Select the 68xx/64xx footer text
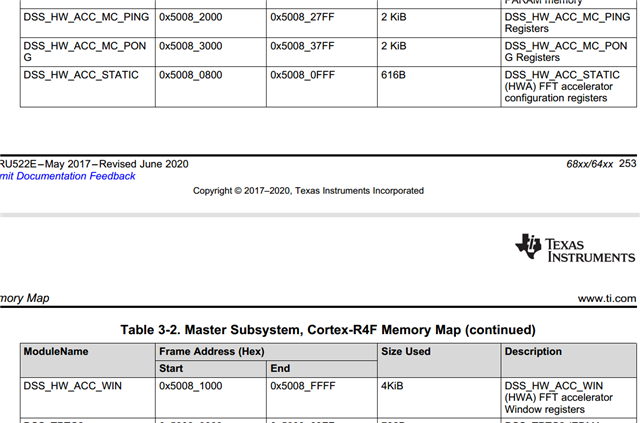The image size is (640, 423). pyautogui.click(x=589, y=164)
